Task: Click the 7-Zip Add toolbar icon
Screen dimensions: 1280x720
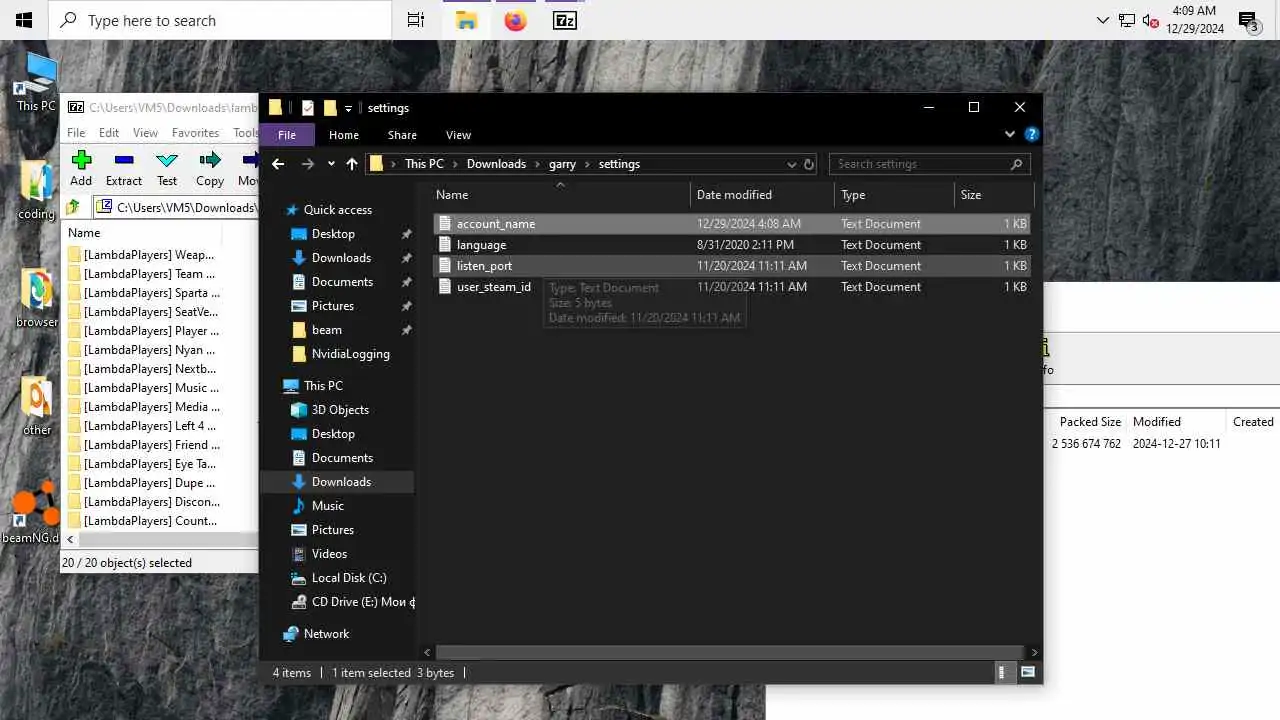Action: 81,161
